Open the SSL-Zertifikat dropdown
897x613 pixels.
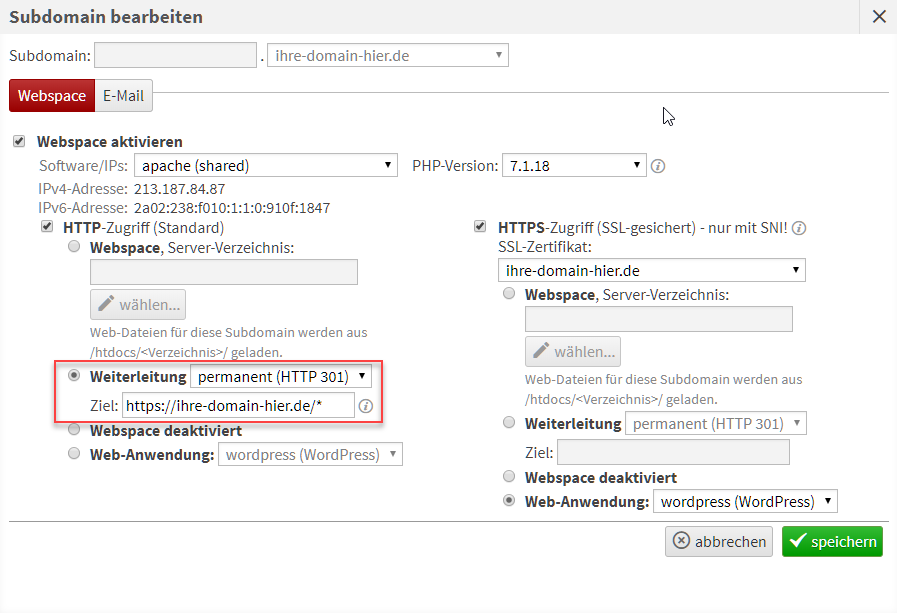point(651,270)
